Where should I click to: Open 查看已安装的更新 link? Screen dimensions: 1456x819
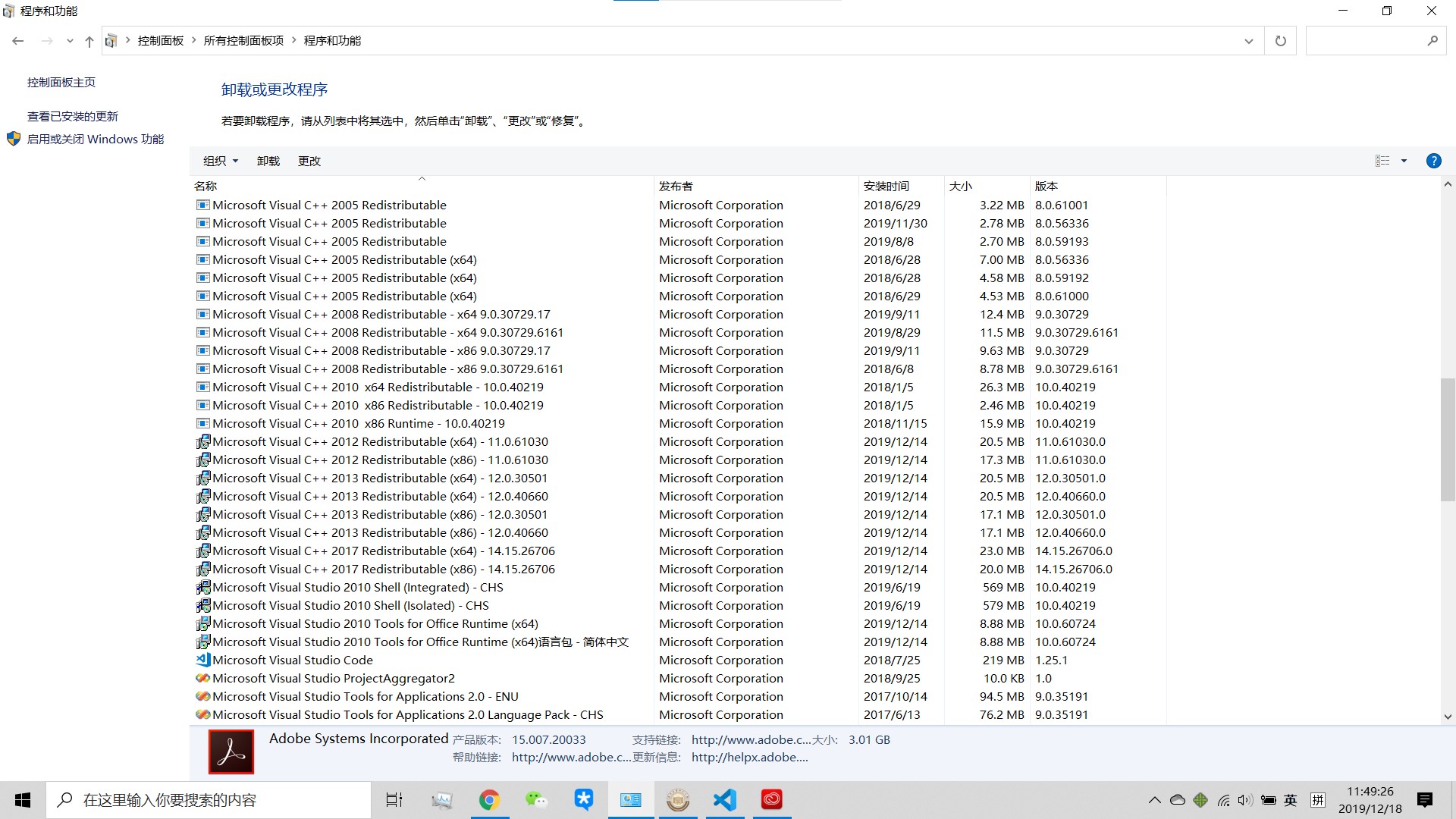click(x=73, y=117)
